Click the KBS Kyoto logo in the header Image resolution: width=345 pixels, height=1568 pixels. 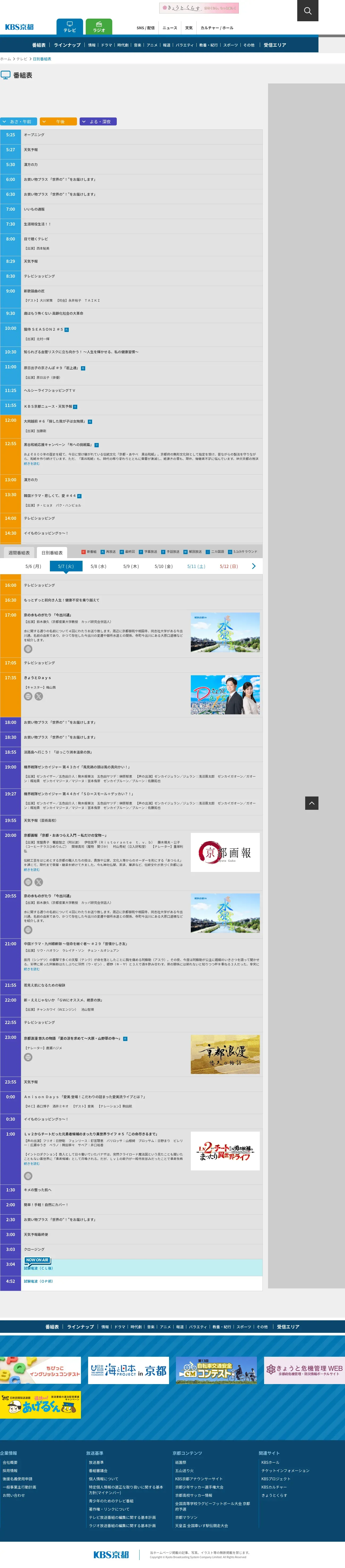(x=19, y=27)
